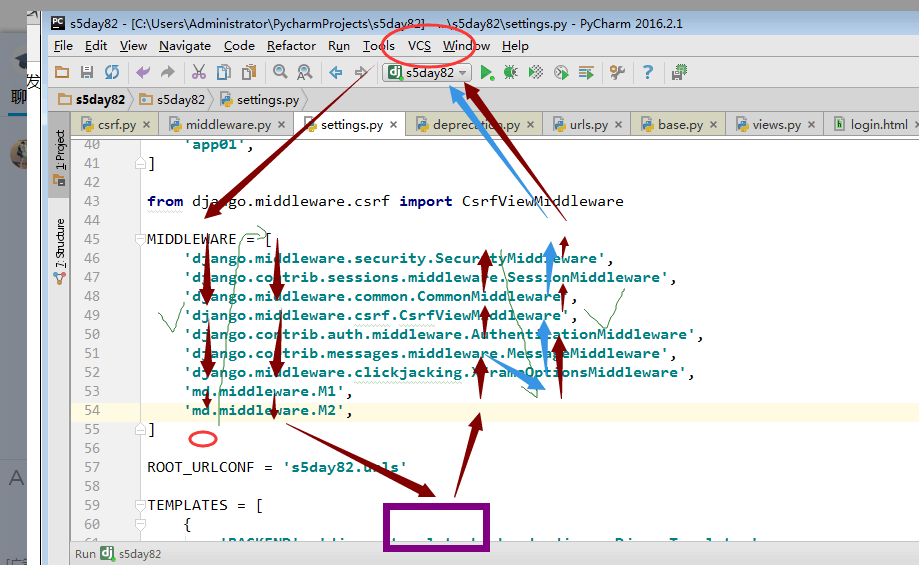This screenshot has height=565, width=919.
Task: Open the Edit menu
Action: (x=96, y=46)
